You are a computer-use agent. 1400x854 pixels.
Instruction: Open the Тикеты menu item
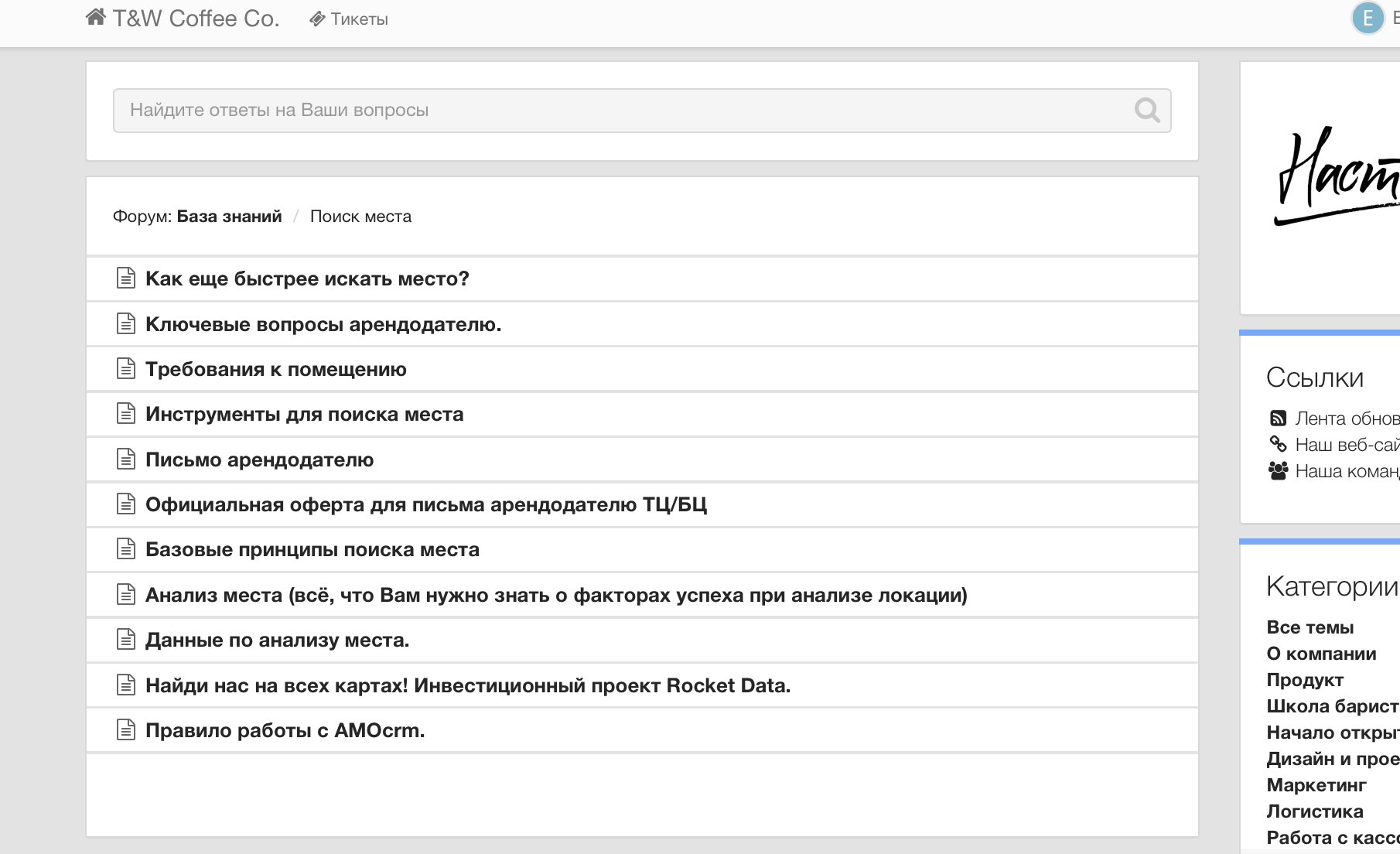[359, 19]
